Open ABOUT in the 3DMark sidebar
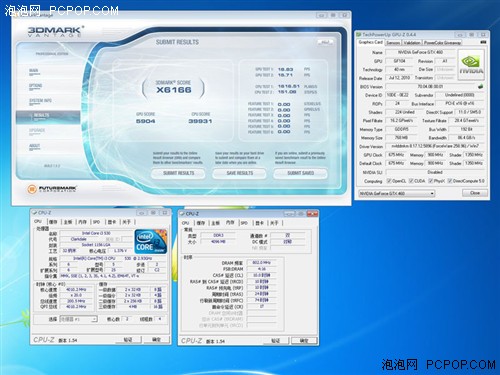 (34, 146)
